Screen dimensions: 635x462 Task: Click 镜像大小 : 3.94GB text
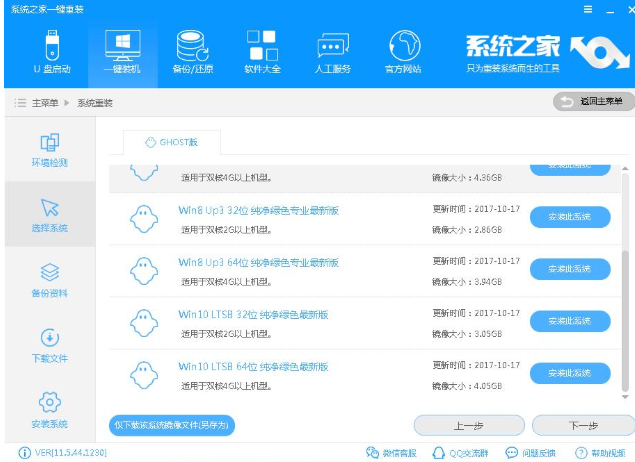(467, 282)
